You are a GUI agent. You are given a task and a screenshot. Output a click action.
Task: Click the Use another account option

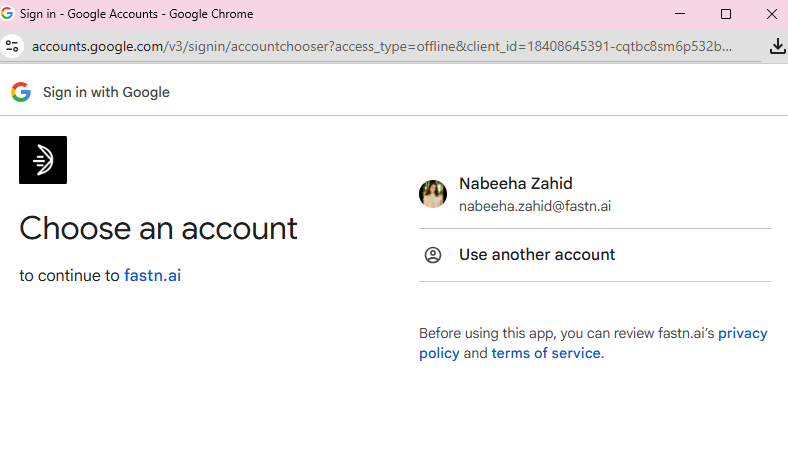[x=537, y=255]
